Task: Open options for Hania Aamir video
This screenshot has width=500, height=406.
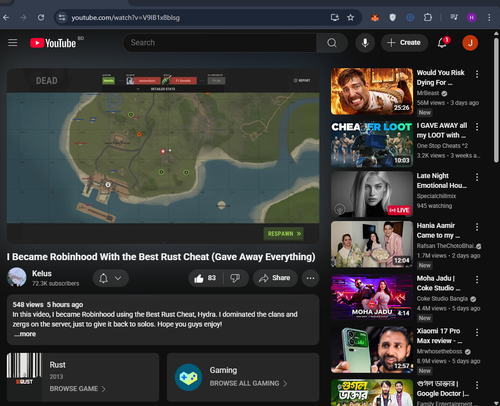Action: point(477,227)
